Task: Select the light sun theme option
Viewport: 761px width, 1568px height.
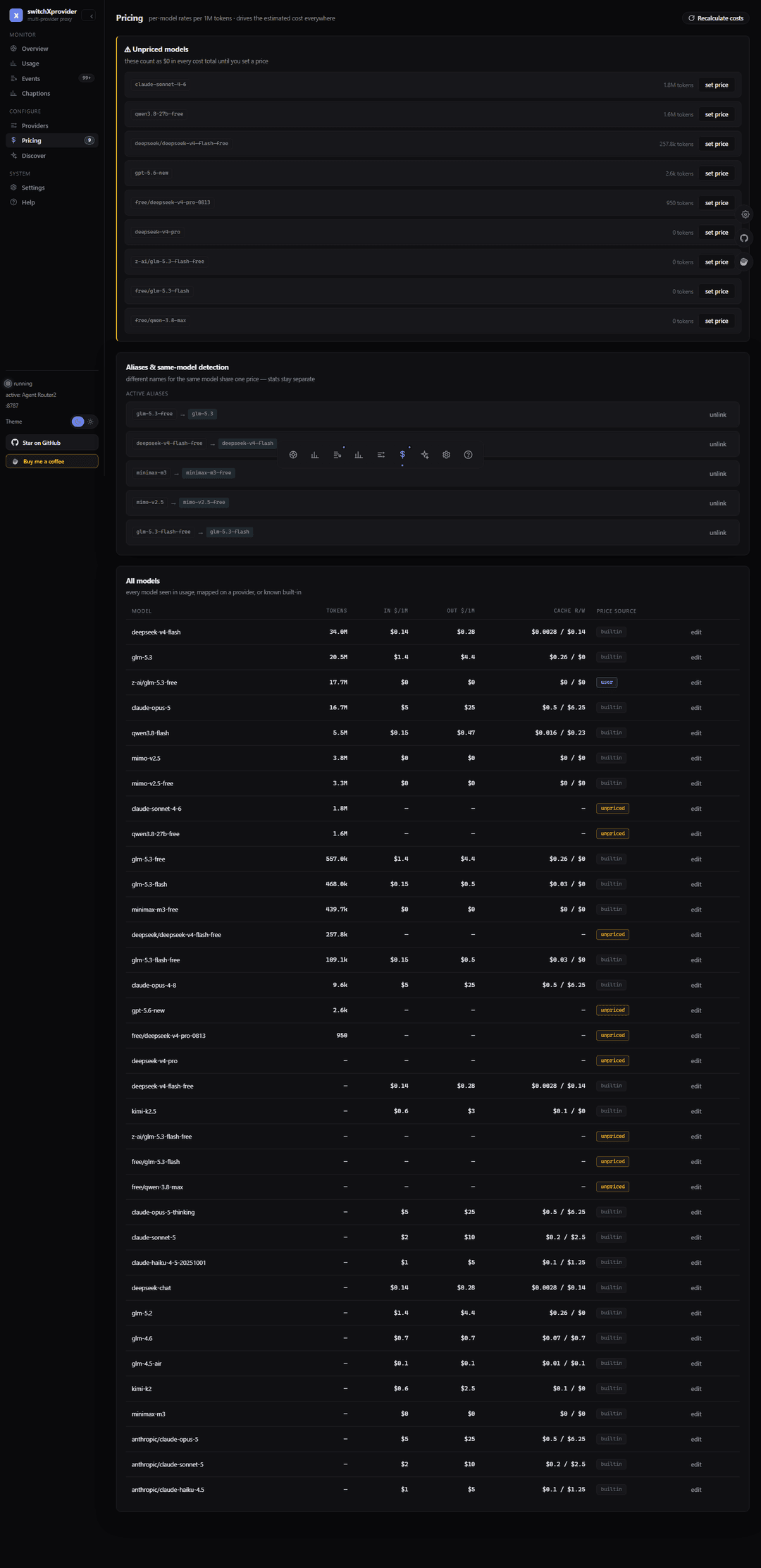Action: pos(91,422)
